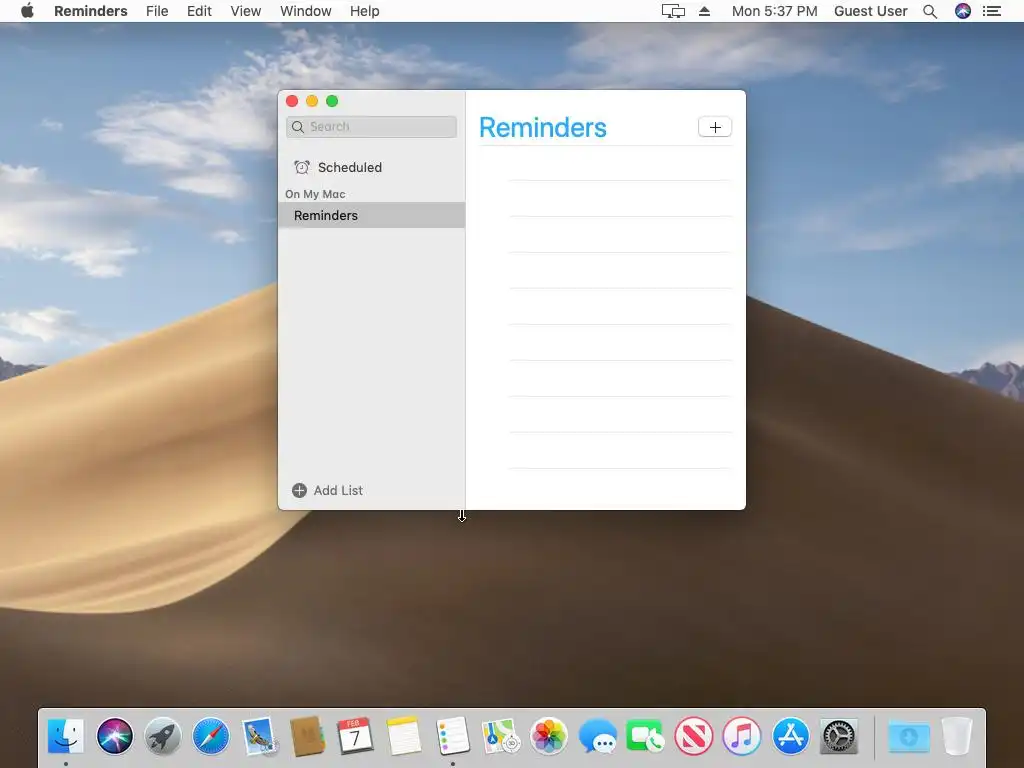
Task: Click the Siri icon in menu bar
Action: click(x=963, y=11)
